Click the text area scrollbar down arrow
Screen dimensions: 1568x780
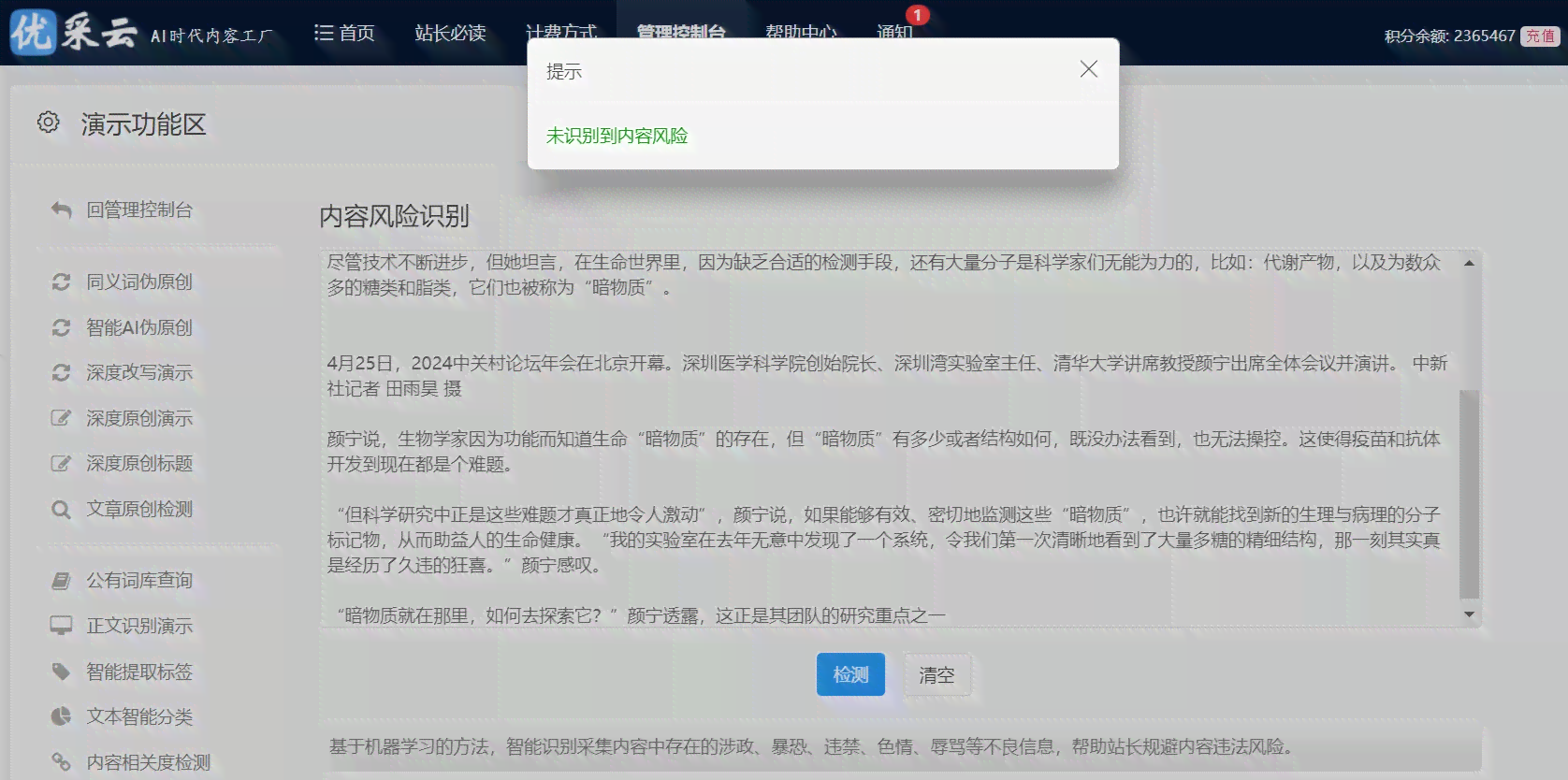click(x=1469, y=614)
